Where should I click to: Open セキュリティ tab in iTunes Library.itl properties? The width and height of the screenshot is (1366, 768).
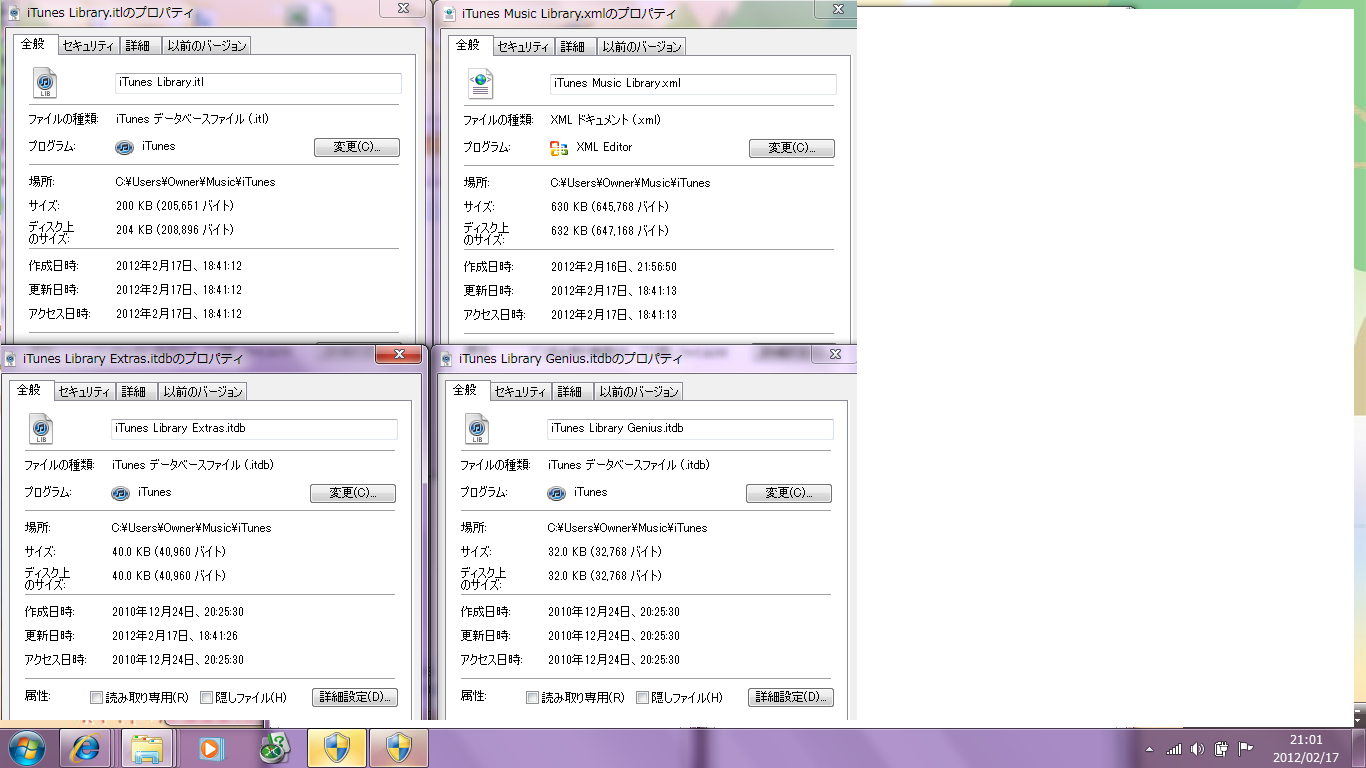(88, 46)
